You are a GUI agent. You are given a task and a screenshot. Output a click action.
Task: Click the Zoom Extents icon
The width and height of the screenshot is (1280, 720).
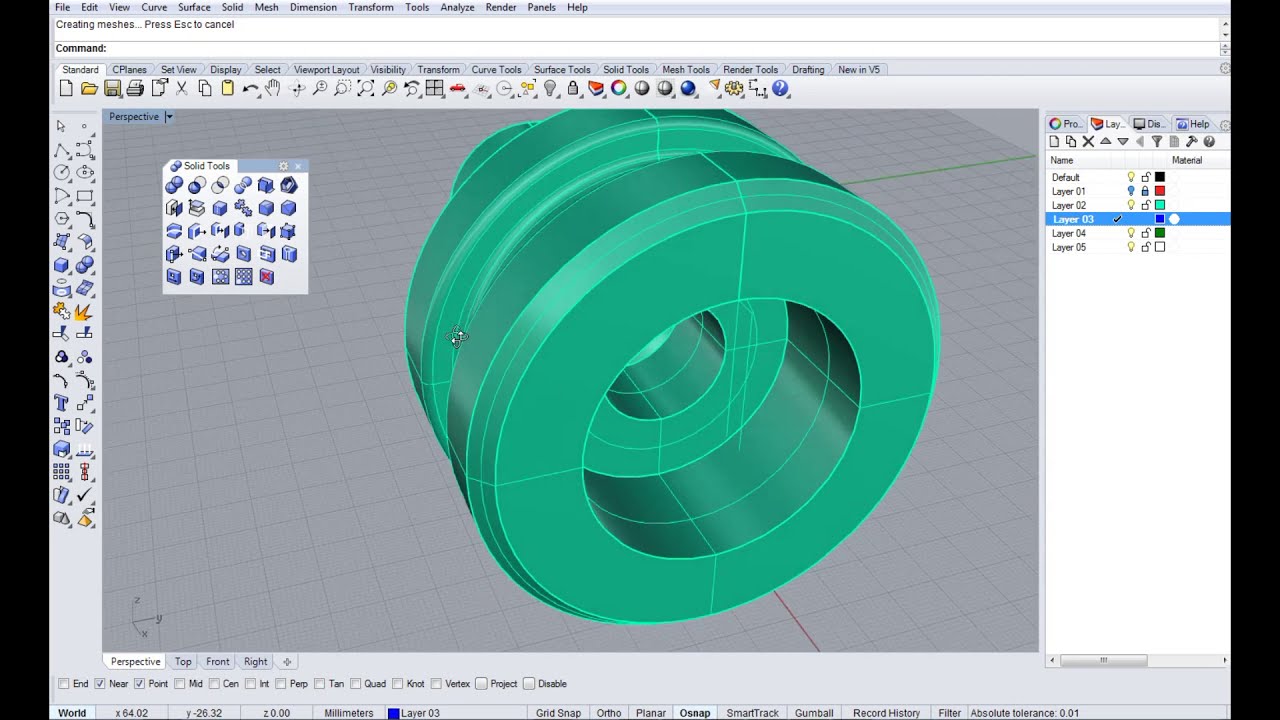(366, 89)
